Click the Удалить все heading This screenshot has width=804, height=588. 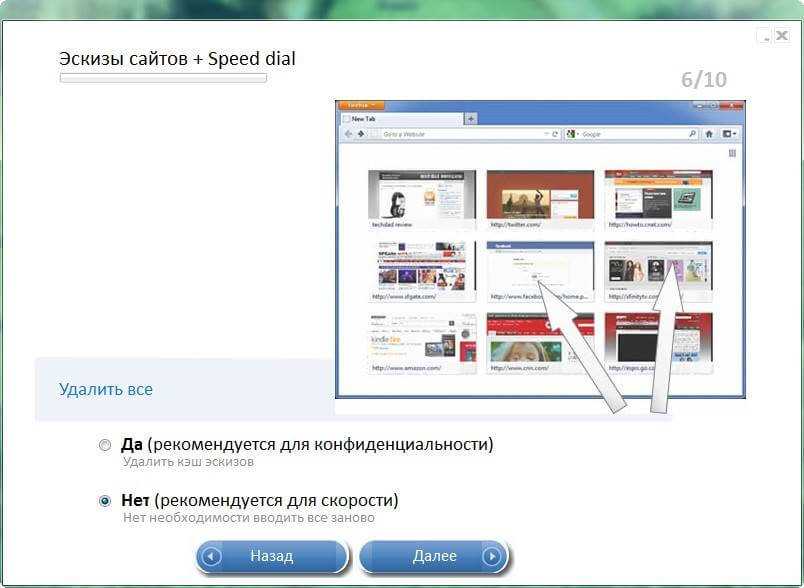[x=106, y=390]
